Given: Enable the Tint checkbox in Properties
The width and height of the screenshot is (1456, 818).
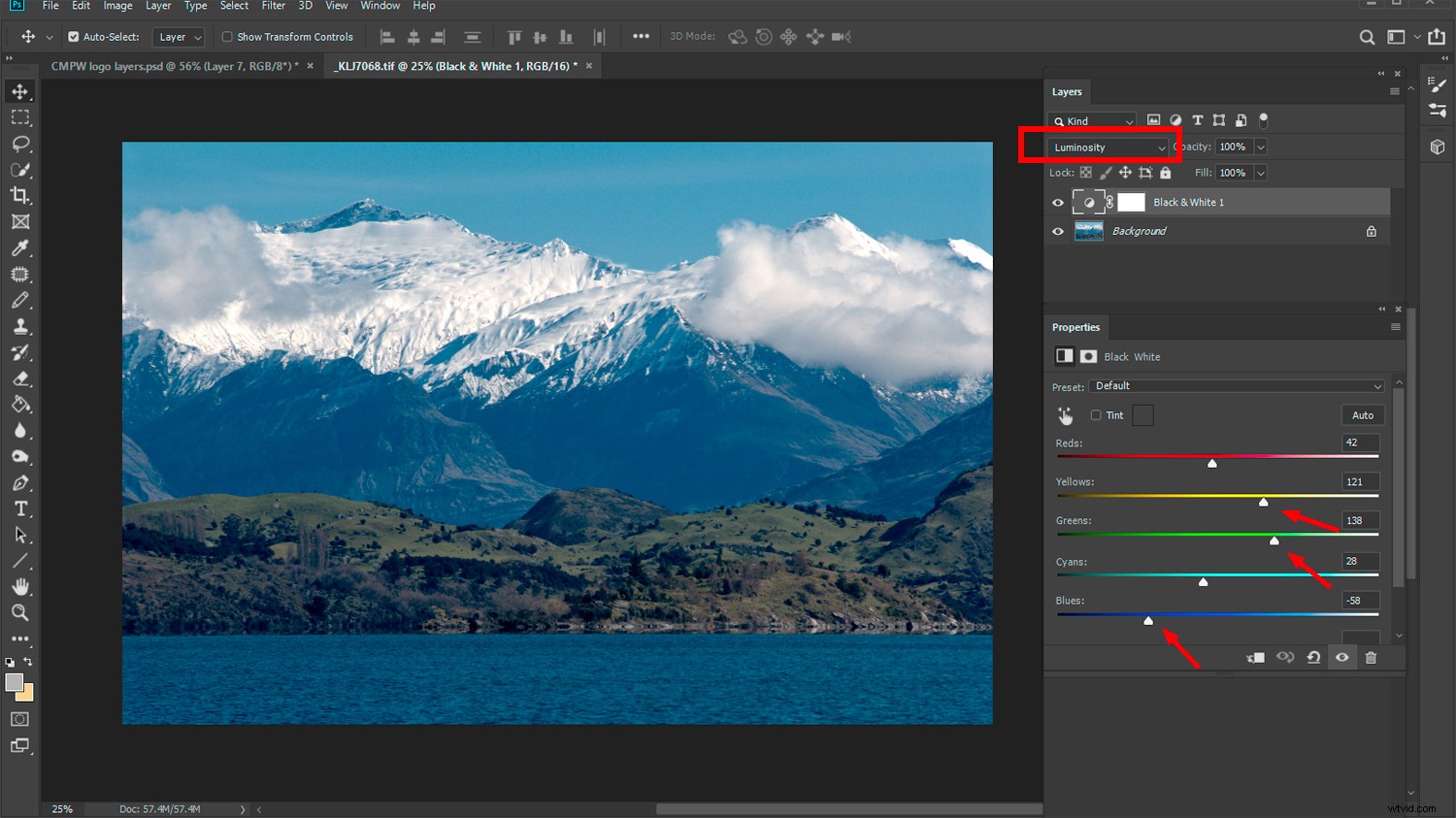Looking at the screenshot, I should [x=1096, y=415].
